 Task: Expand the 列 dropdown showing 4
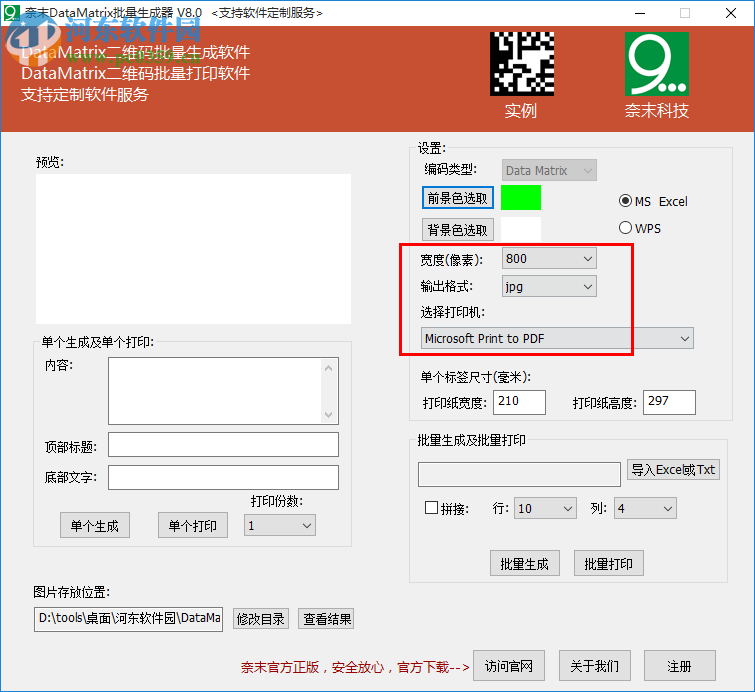click(645, 509)
